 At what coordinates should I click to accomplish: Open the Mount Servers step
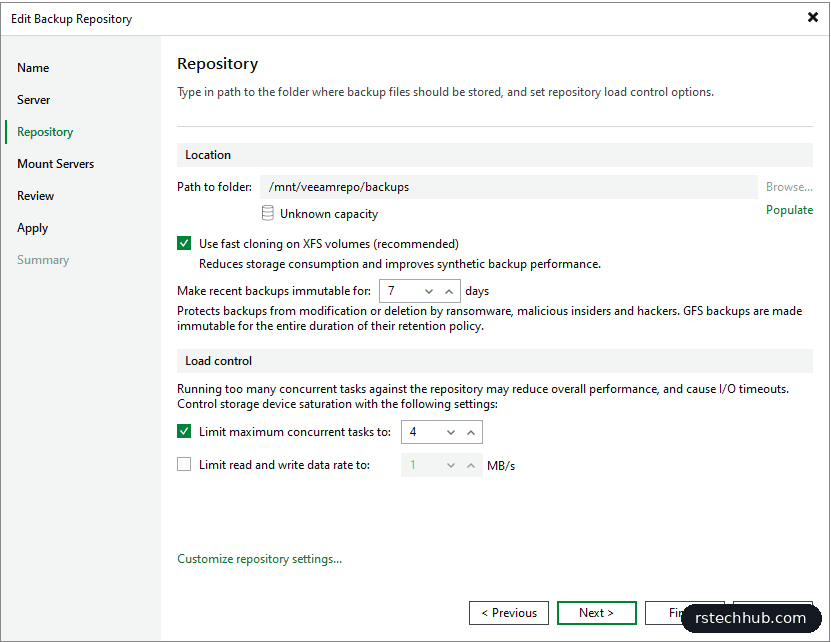pyautogui.click(x=56, y=164)
